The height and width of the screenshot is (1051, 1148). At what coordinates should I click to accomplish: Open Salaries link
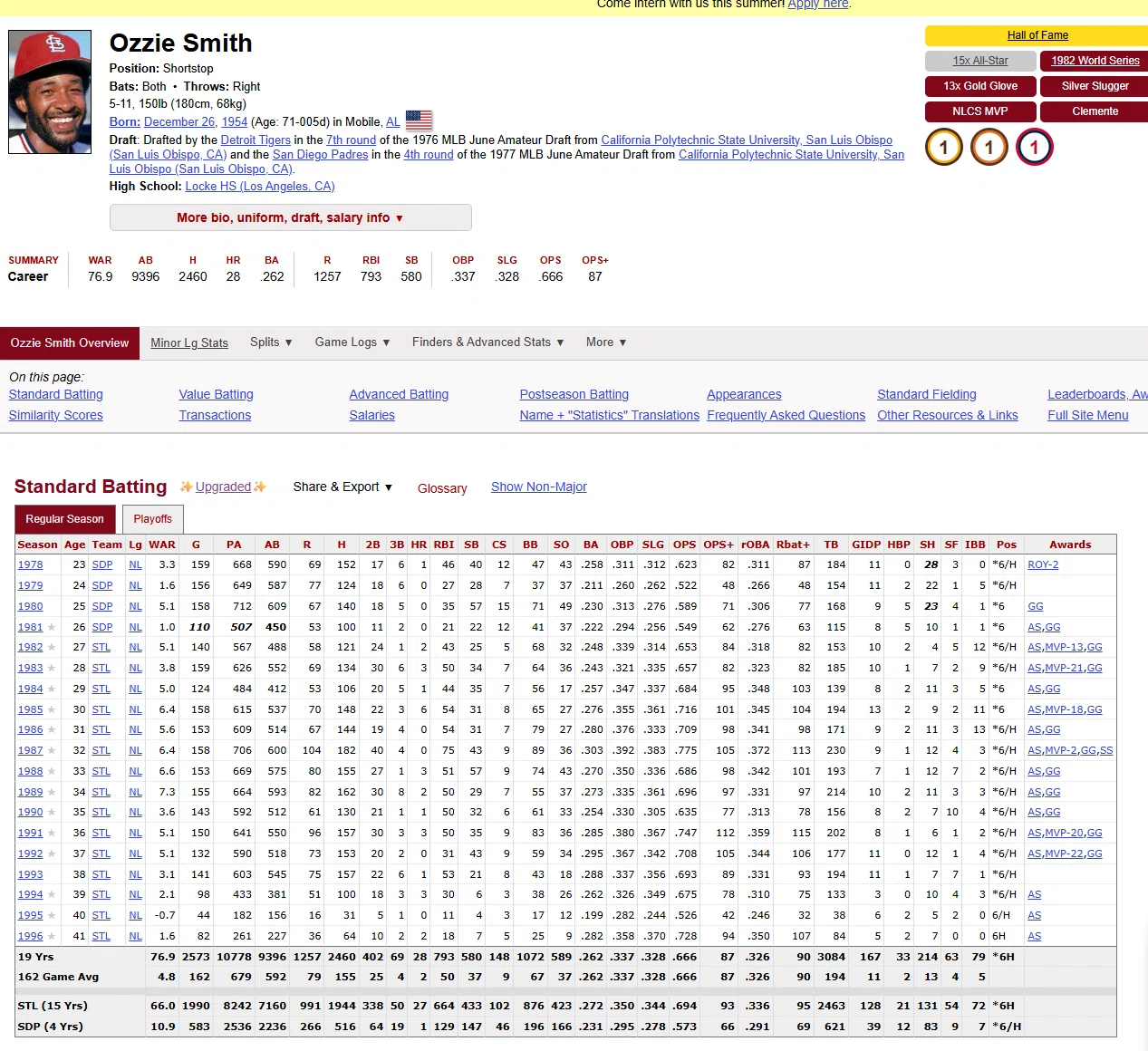tap(372, 415)
